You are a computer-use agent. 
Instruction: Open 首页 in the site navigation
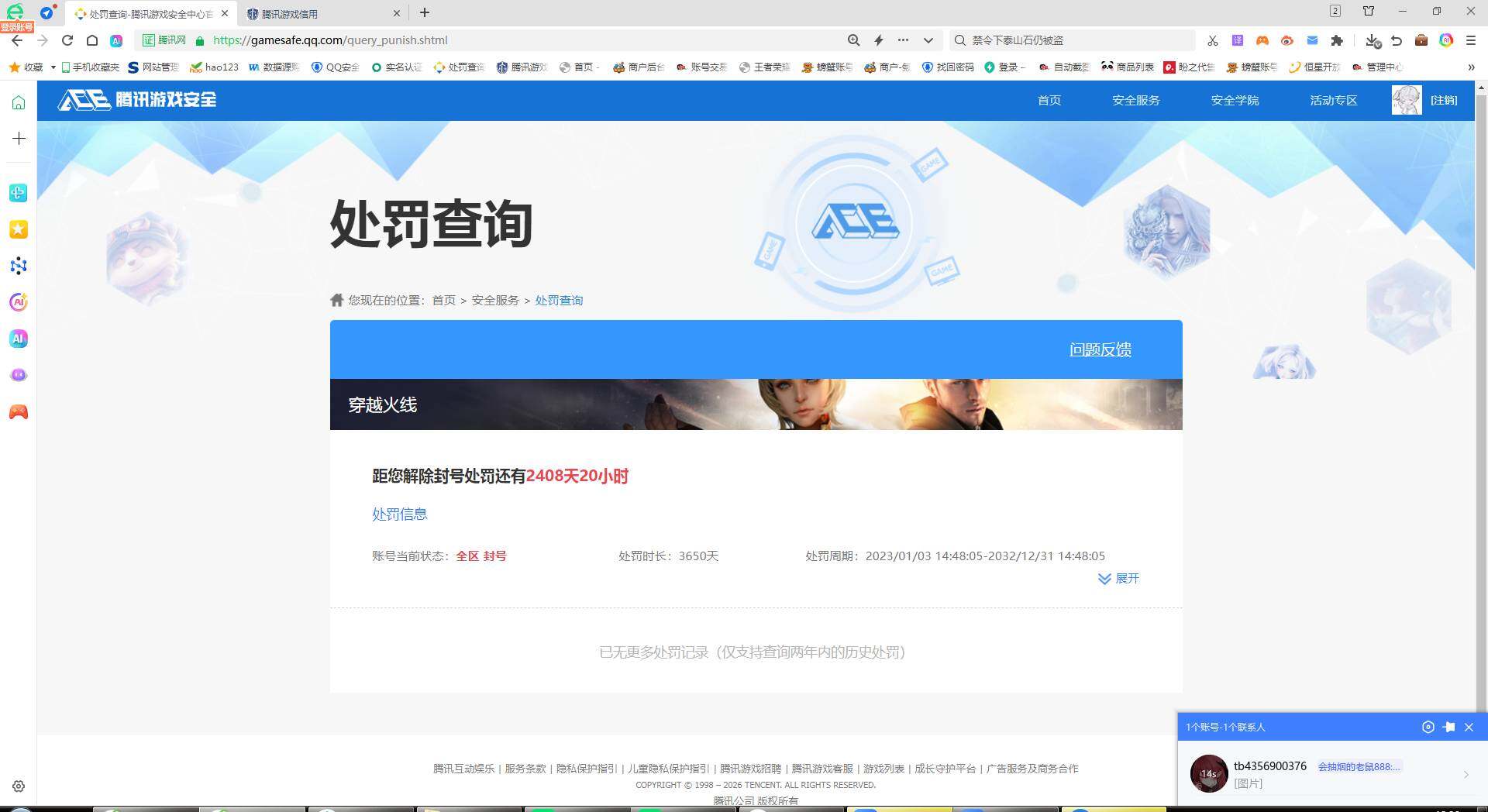(x=1049, y=101)
